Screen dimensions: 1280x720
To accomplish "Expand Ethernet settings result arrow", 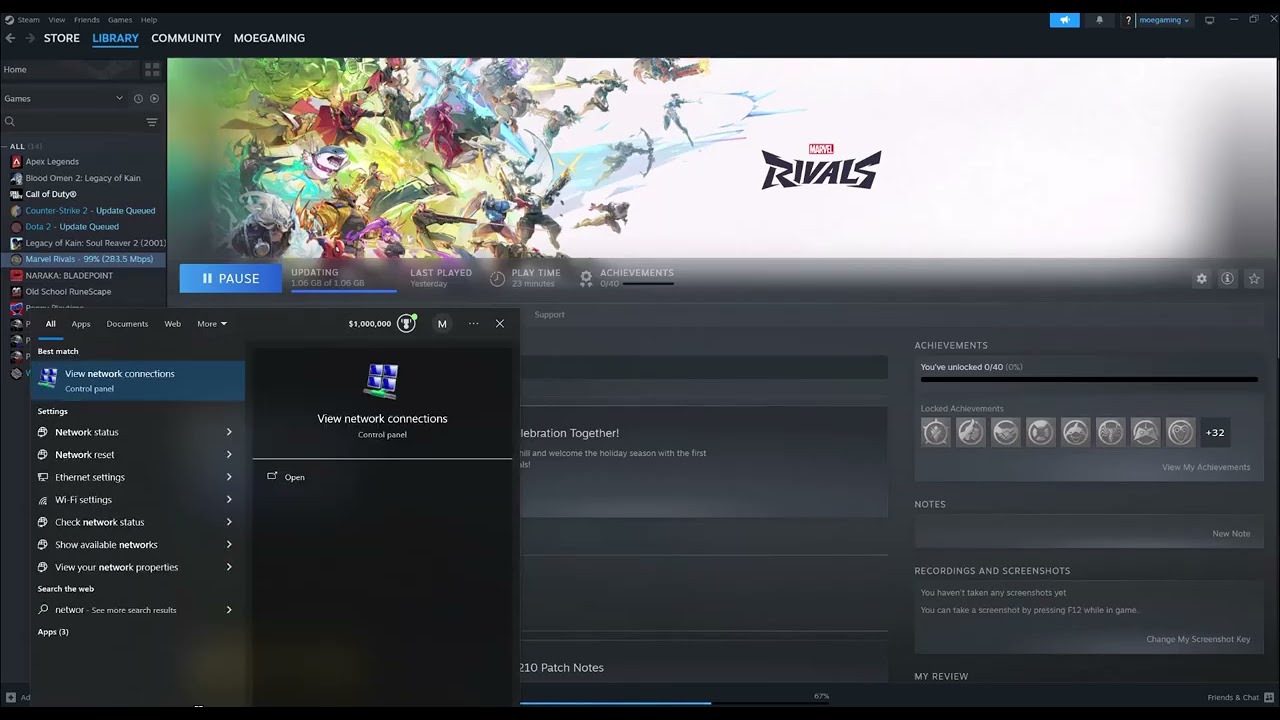I will pyautogui.click(x=229, y=477).
